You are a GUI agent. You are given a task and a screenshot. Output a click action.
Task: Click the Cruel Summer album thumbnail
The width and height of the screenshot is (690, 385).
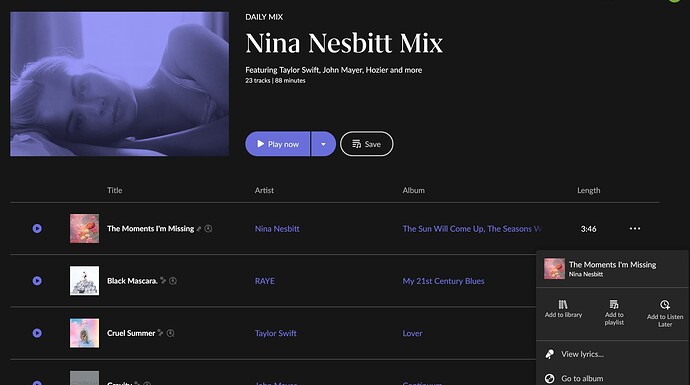click(x=84, y=333)
